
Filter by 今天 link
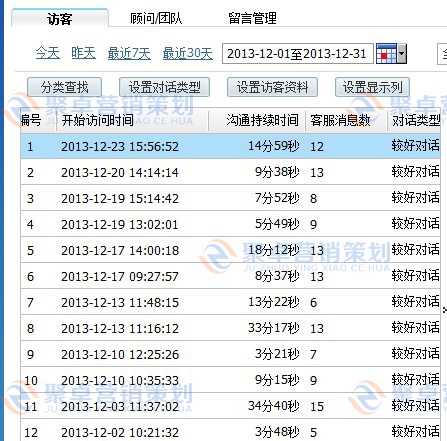[x=48, y=53]
